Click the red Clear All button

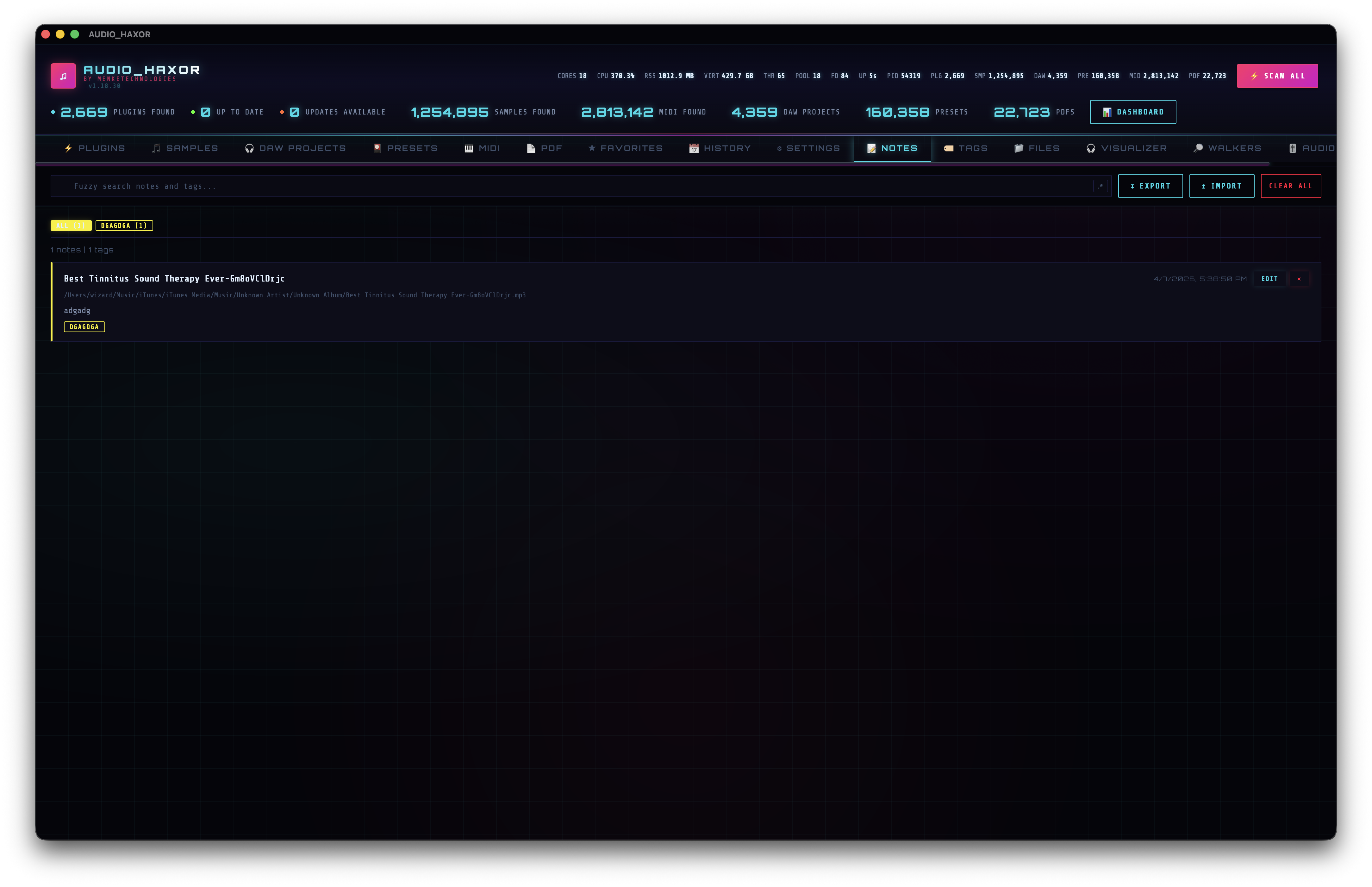(x=1290, y=186)
